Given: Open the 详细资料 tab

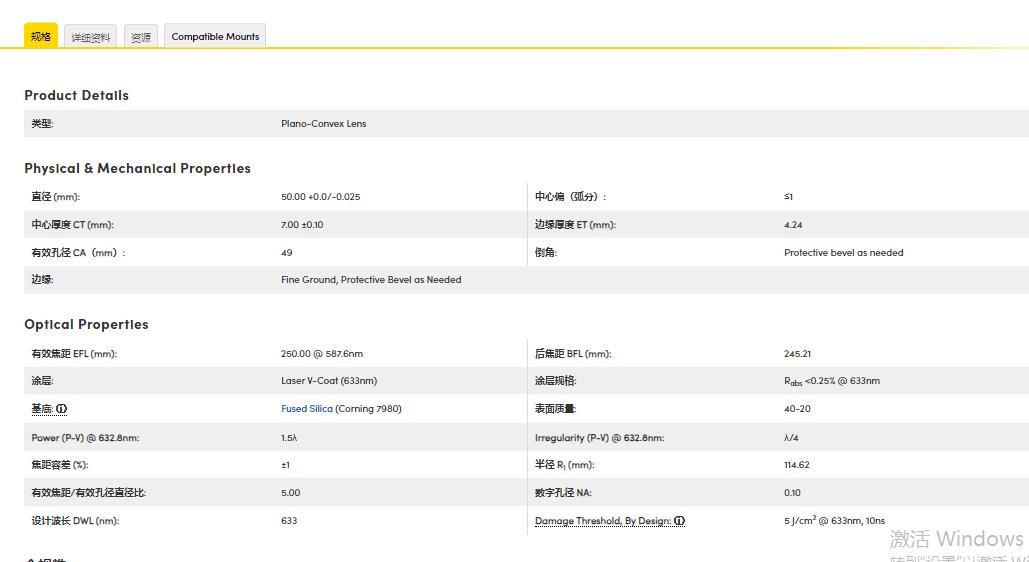Looking at the screenshot, I should (91, 37).
